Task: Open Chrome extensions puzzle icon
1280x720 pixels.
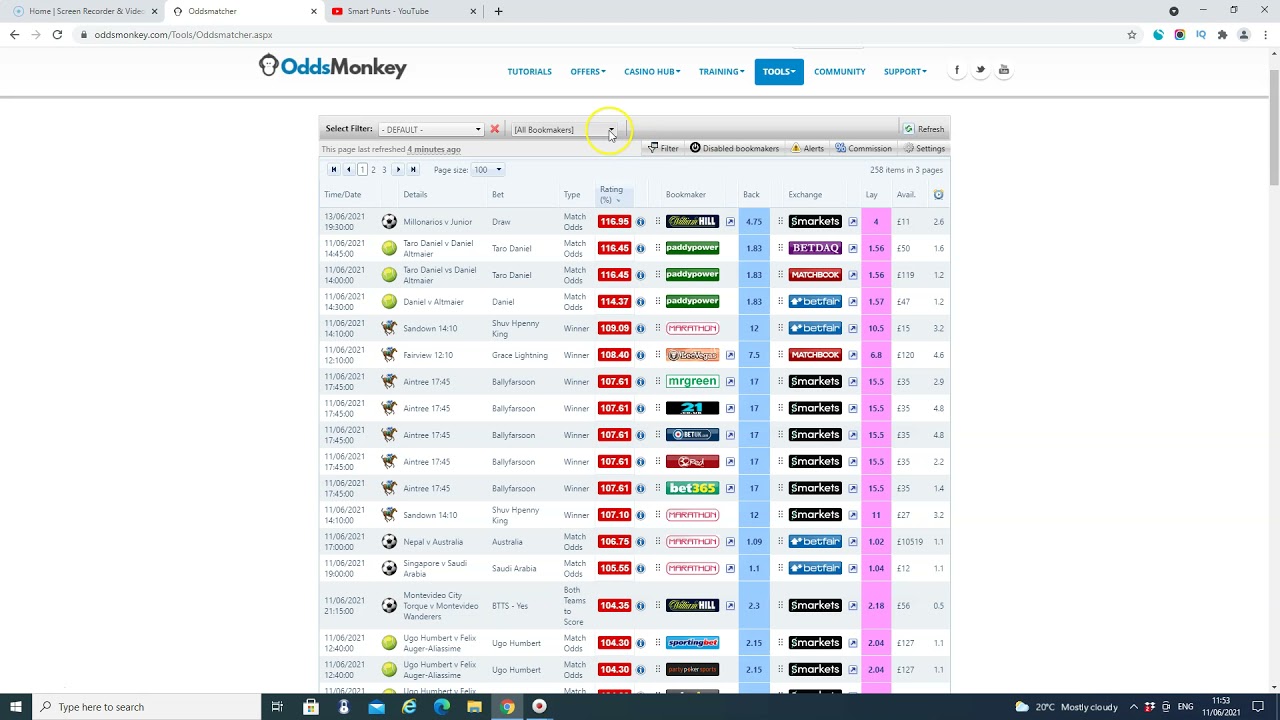Action: pyautogui.click(x=1222, y=35)
